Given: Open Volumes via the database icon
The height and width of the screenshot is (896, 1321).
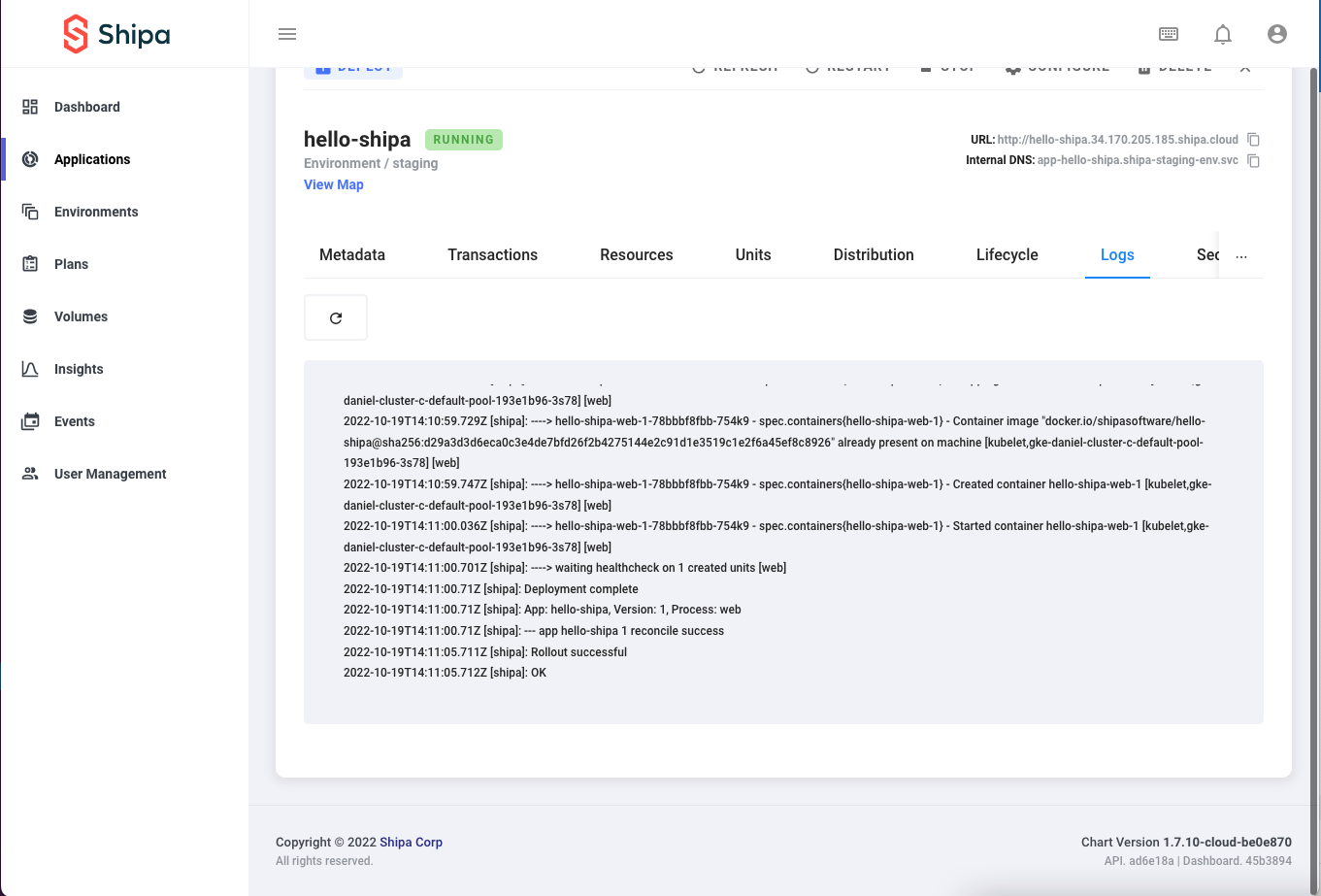Looking at the screenshot, I should click(x=30, y=316).
